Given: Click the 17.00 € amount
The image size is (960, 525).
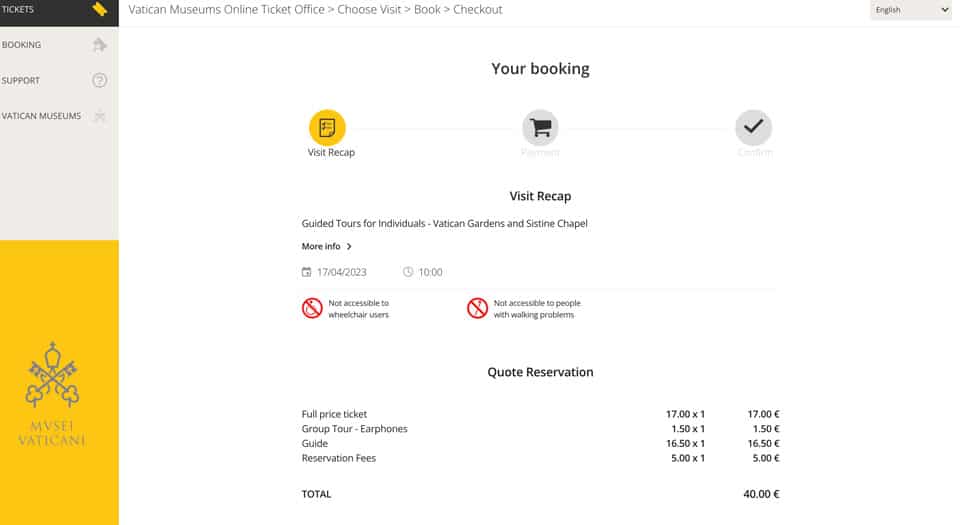Looking at the screenshot, I should tap(763, 414).
